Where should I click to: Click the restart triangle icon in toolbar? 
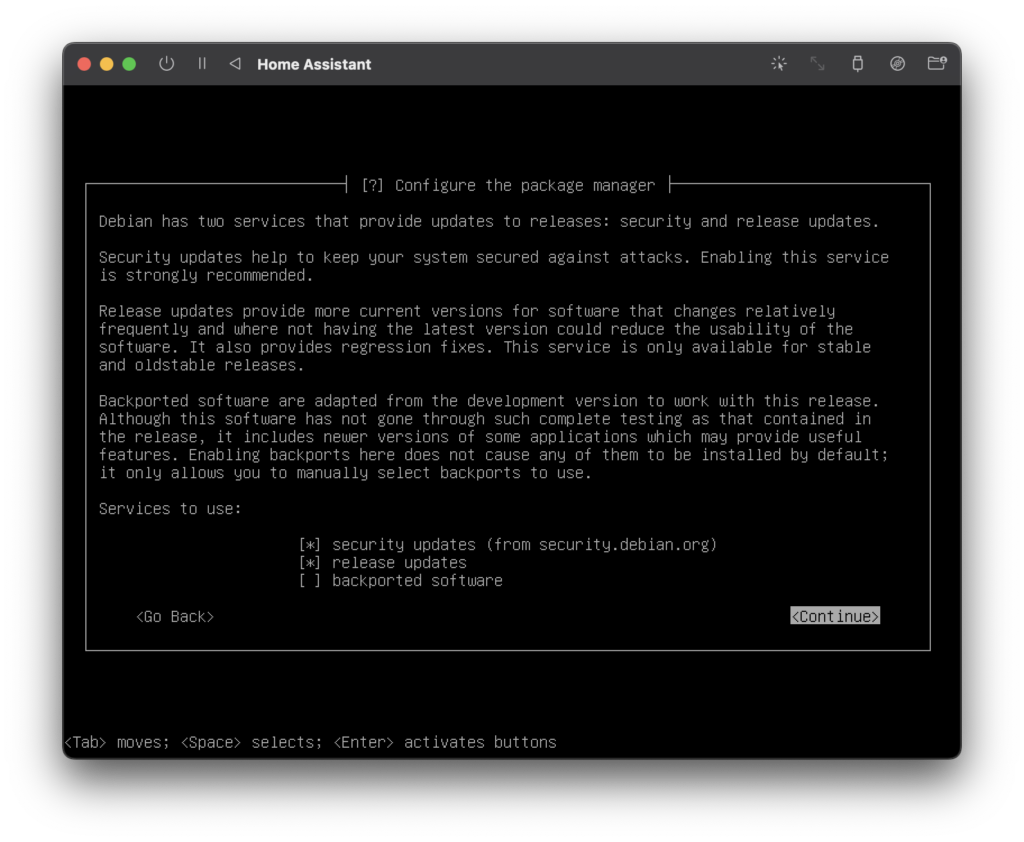[235, 63]
